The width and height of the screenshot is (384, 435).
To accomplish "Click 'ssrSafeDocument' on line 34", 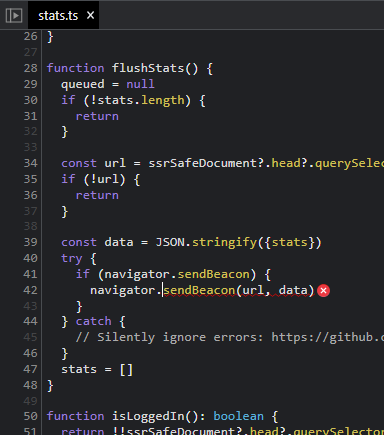I will click(x=202, y=163).
